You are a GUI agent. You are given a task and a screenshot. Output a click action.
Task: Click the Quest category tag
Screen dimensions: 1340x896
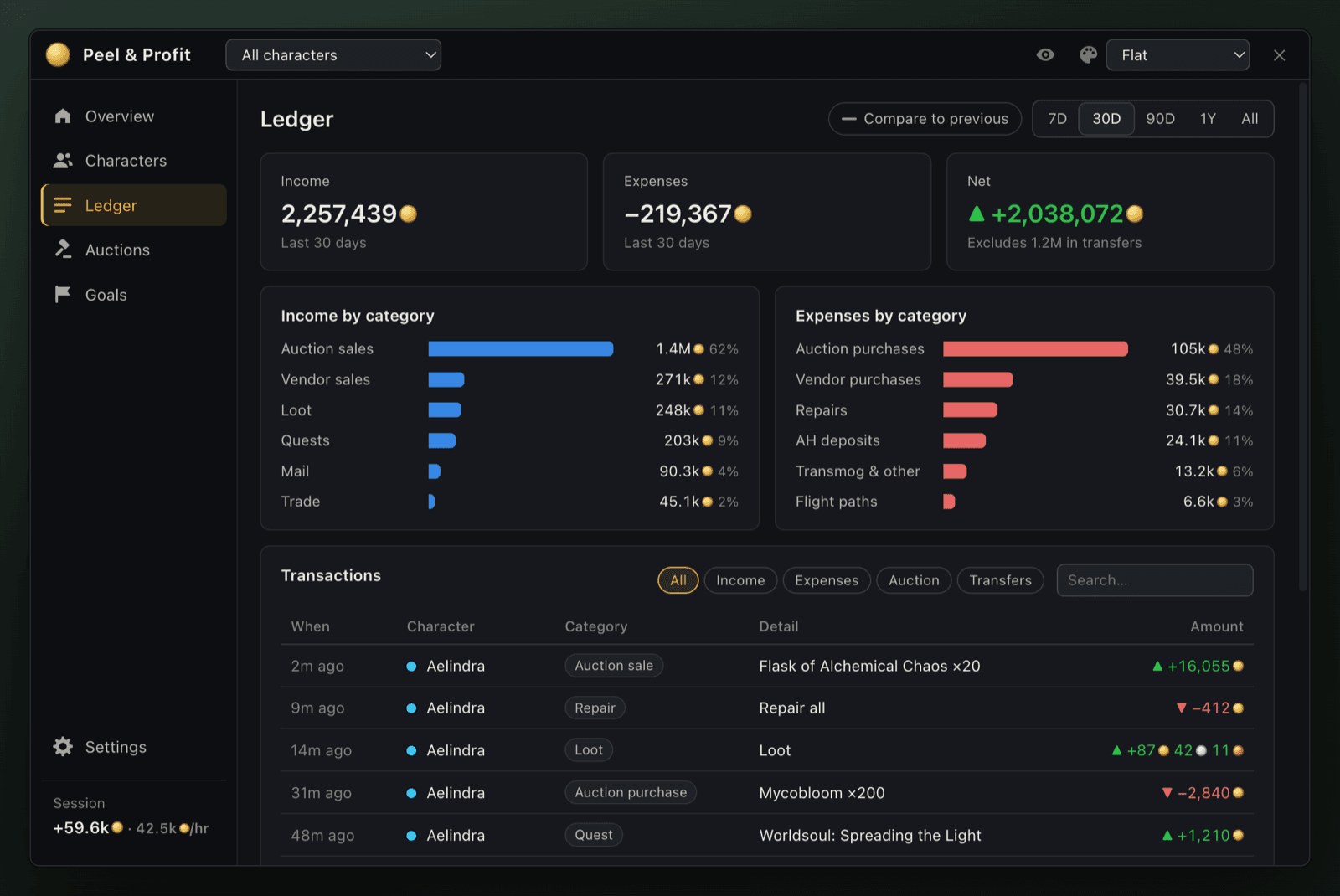coord(594,835)
